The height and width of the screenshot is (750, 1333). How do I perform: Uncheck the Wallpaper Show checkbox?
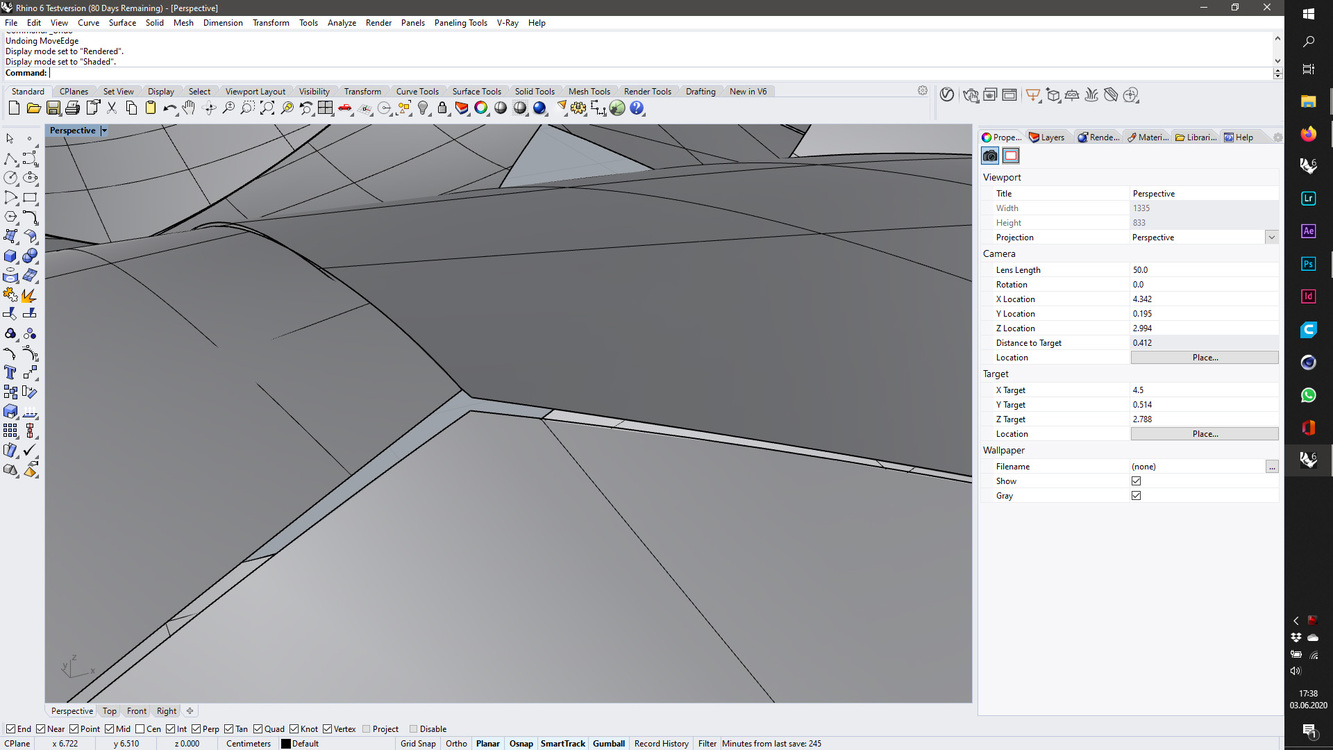(x=1136, y=481)
